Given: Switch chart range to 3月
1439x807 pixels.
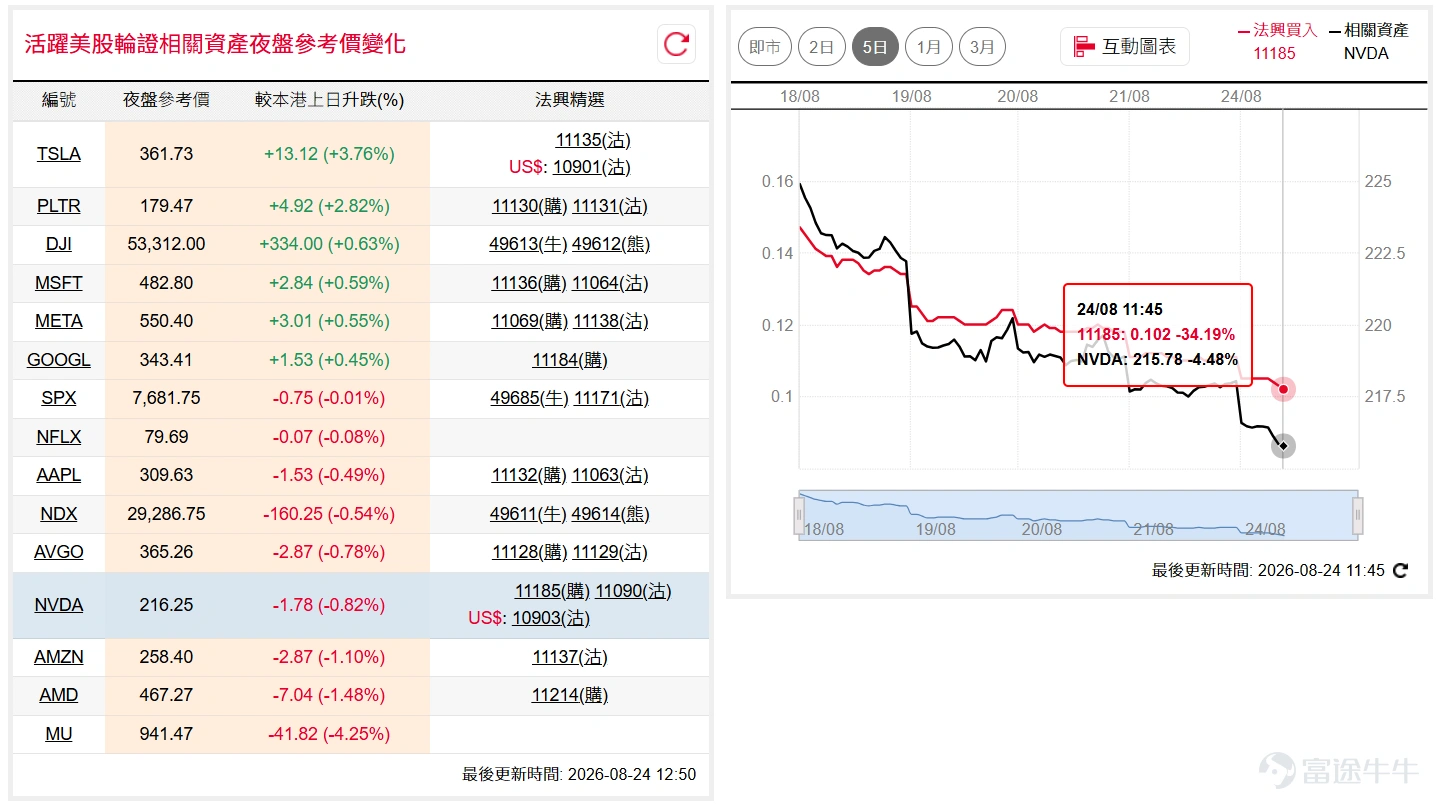Looking at the screenshot, I should (x=982, y=47).
